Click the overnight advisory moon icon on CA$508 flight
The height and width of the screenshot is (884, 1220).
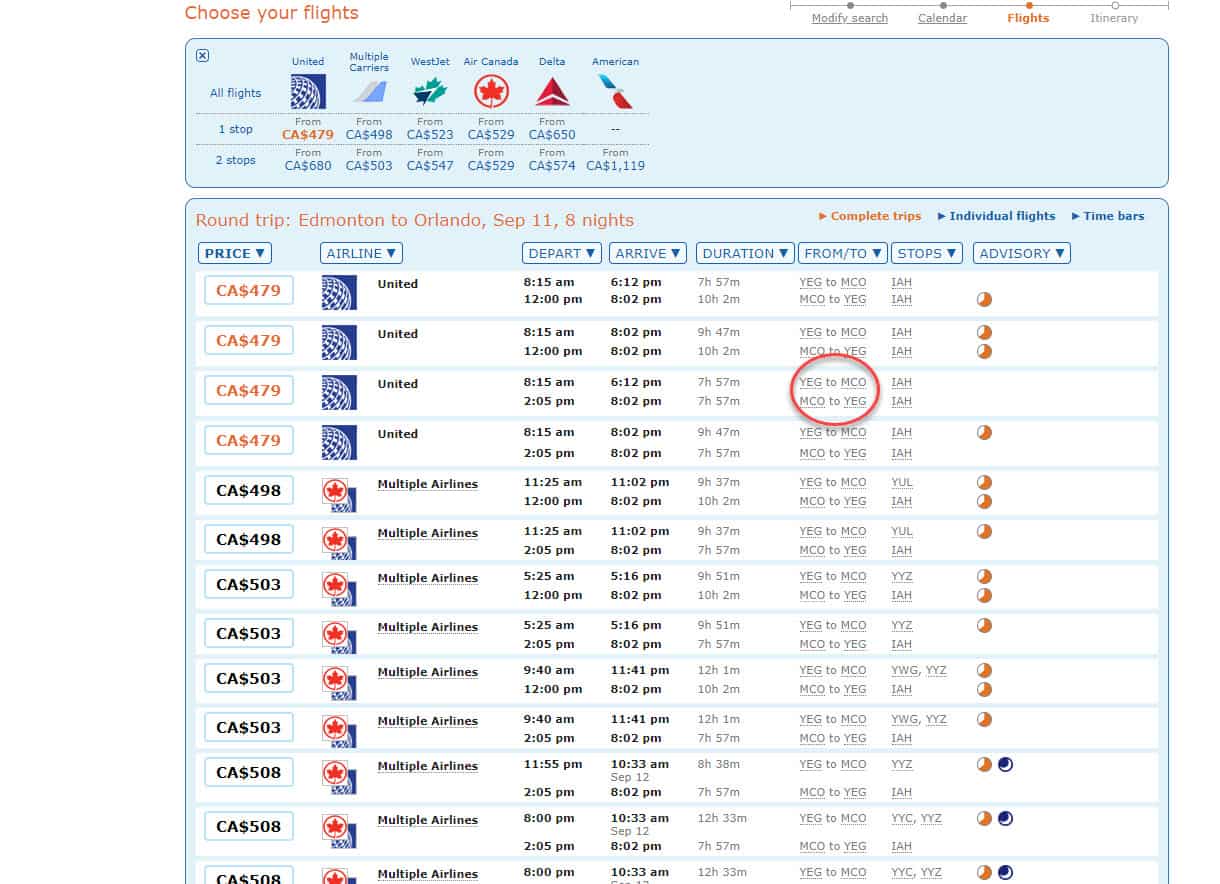coord(1007,764)
